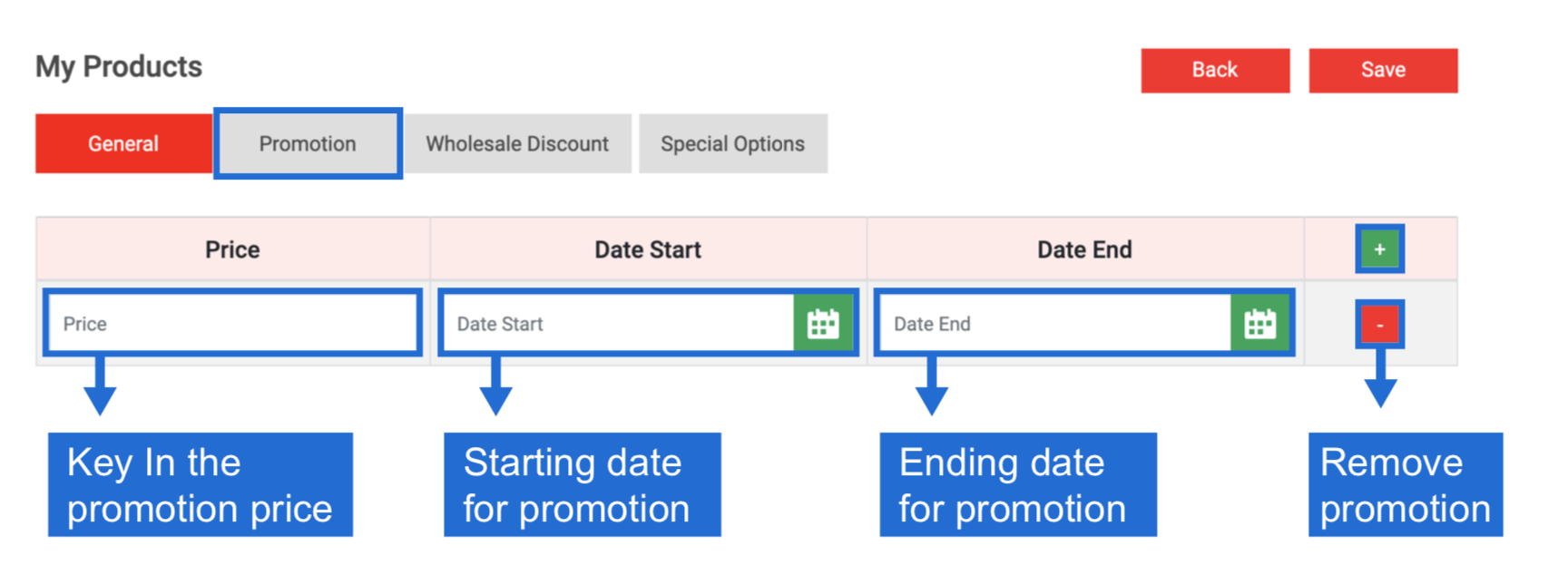Screen dimensions: 1568x575
Task: Focus the Price input field
Action: click(x=232, y=323)
